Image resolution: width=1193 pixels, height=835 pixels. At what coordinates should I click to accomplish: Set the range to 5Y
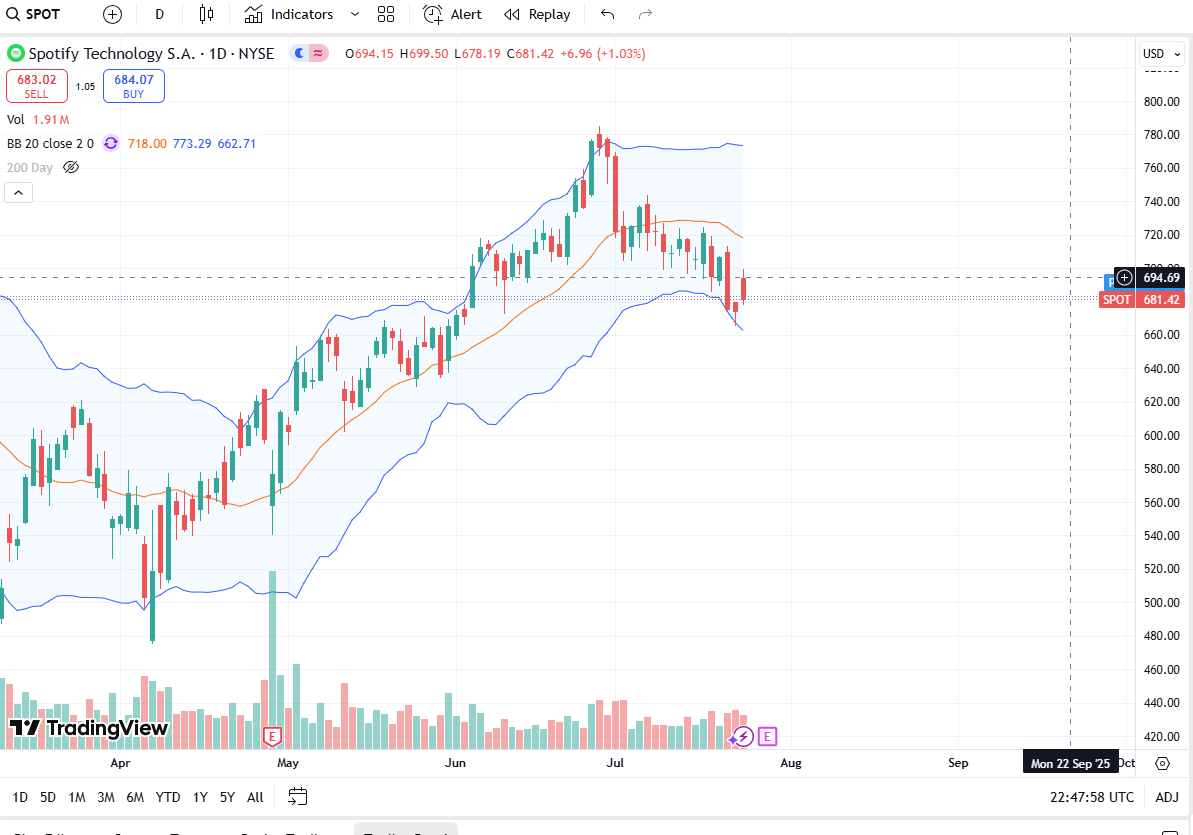tap(227, 798)
